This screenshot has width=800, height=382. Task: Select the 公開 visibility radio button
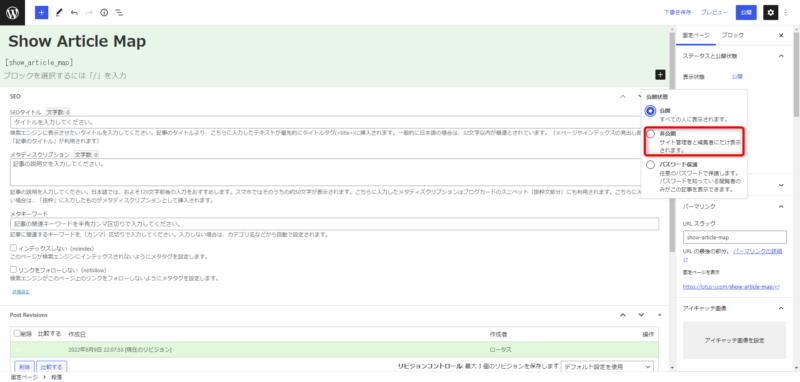pyautogui.click(x=650, y=111)
